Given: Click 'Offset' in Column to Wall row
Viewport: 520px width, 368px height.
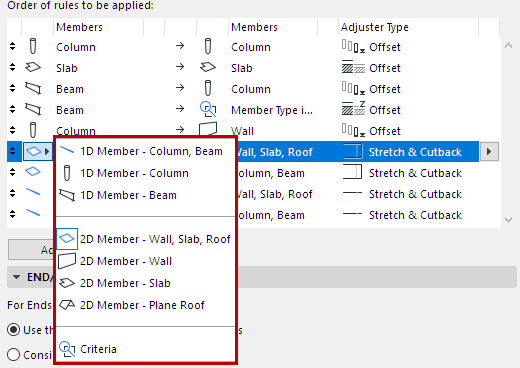Looking at the screenshot, I should pyautogui.click(x=385, y=131).
